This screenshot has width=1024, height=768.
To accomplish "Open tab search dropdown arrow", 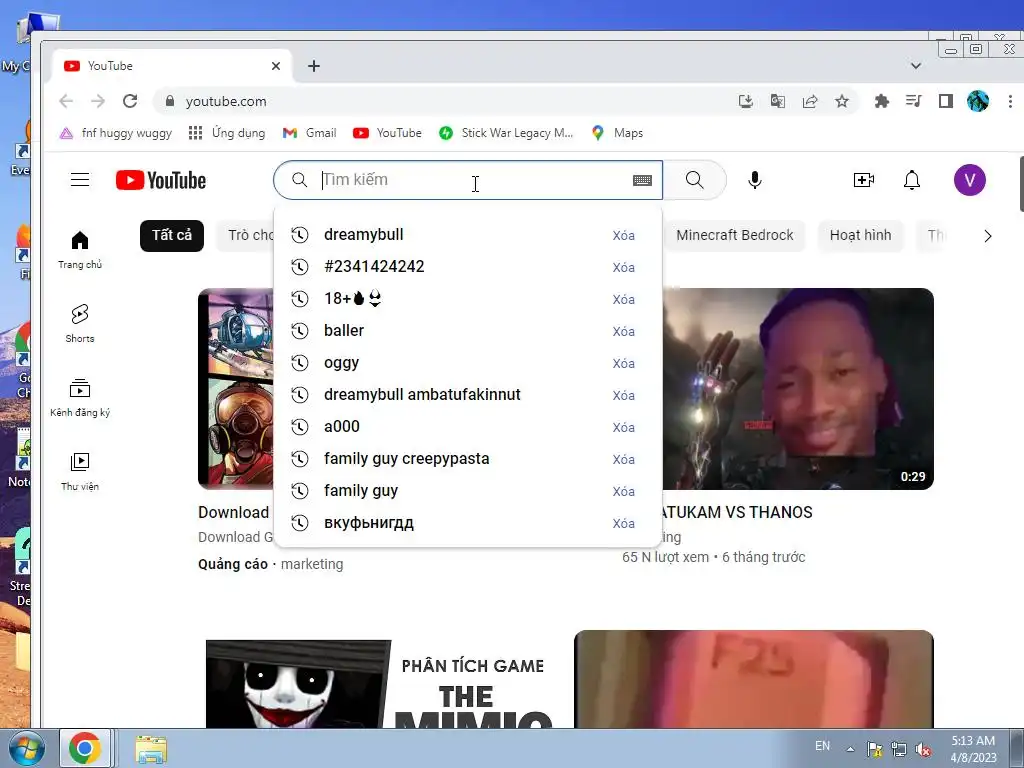I will point(916,66).
